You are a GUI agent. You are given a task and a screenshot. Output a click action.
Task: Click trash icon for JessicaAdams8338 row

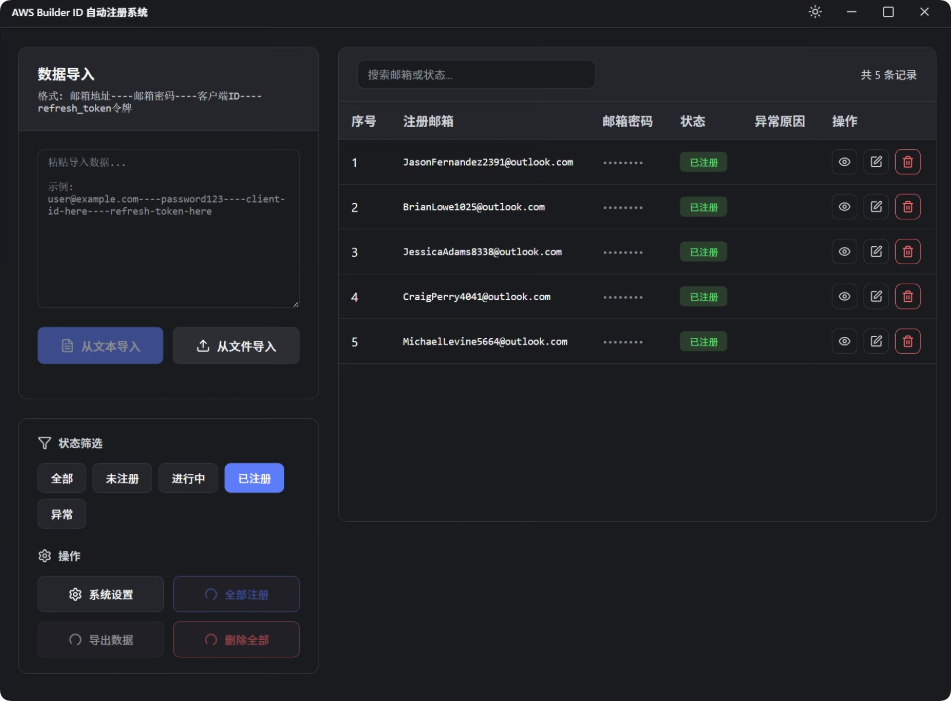pos(907,252)
